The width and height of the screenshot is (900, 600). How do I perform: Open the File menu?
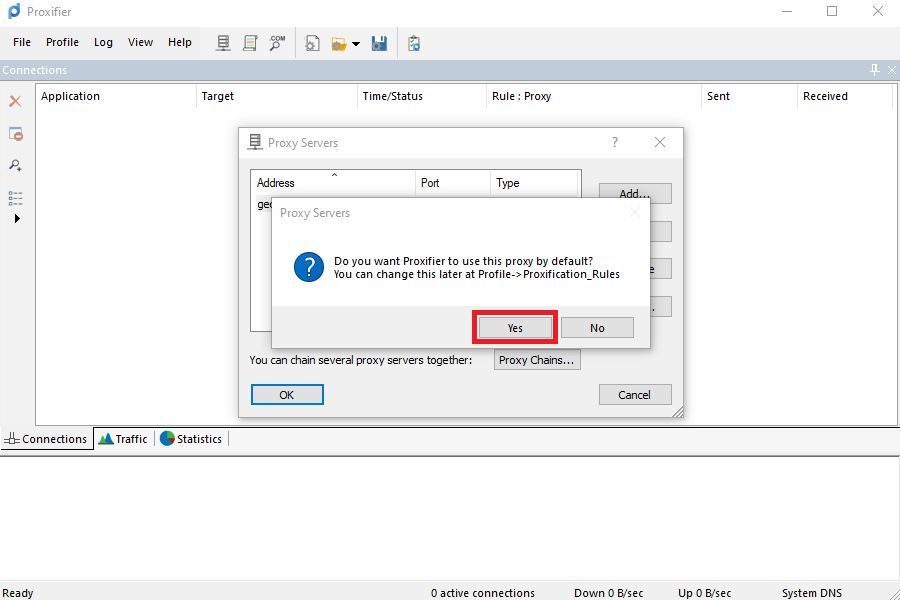(x=22, y=42)
